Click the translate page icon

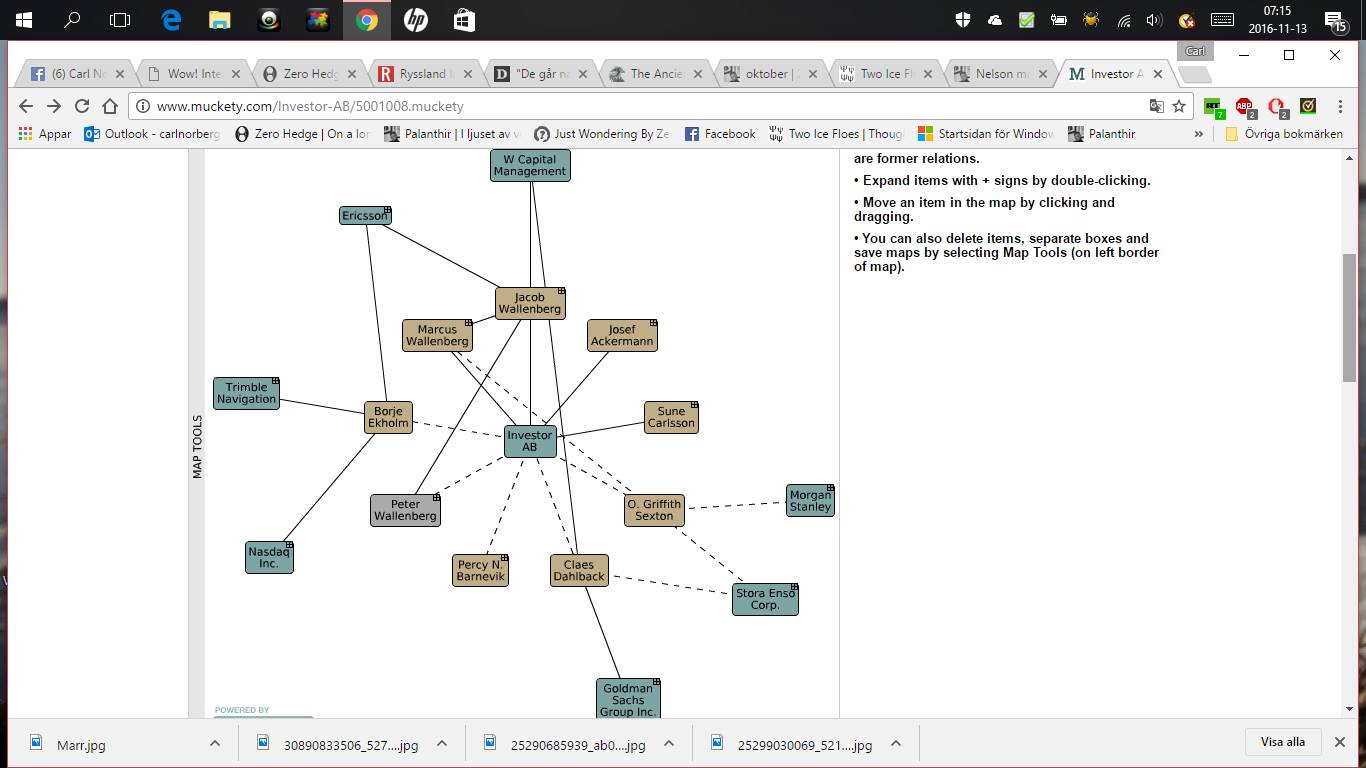coord(1157,106)
